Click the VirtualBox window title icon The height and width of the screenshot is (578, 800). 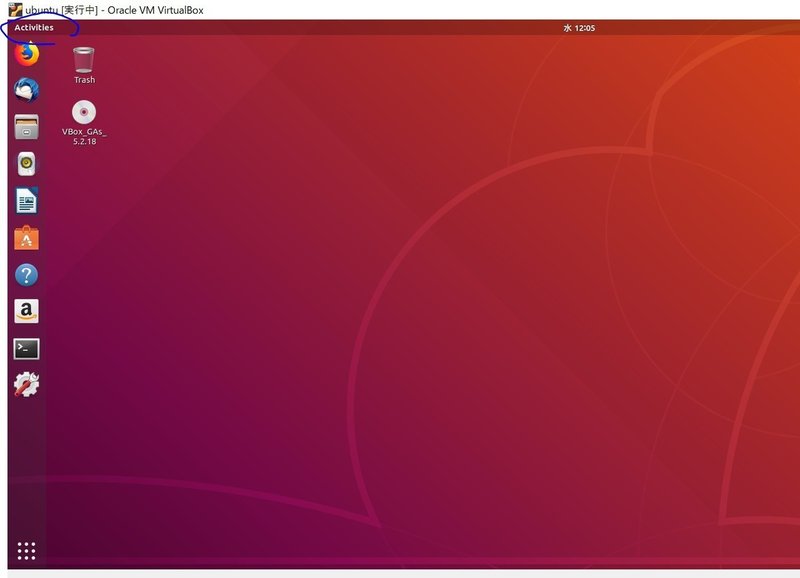point(15,10)
